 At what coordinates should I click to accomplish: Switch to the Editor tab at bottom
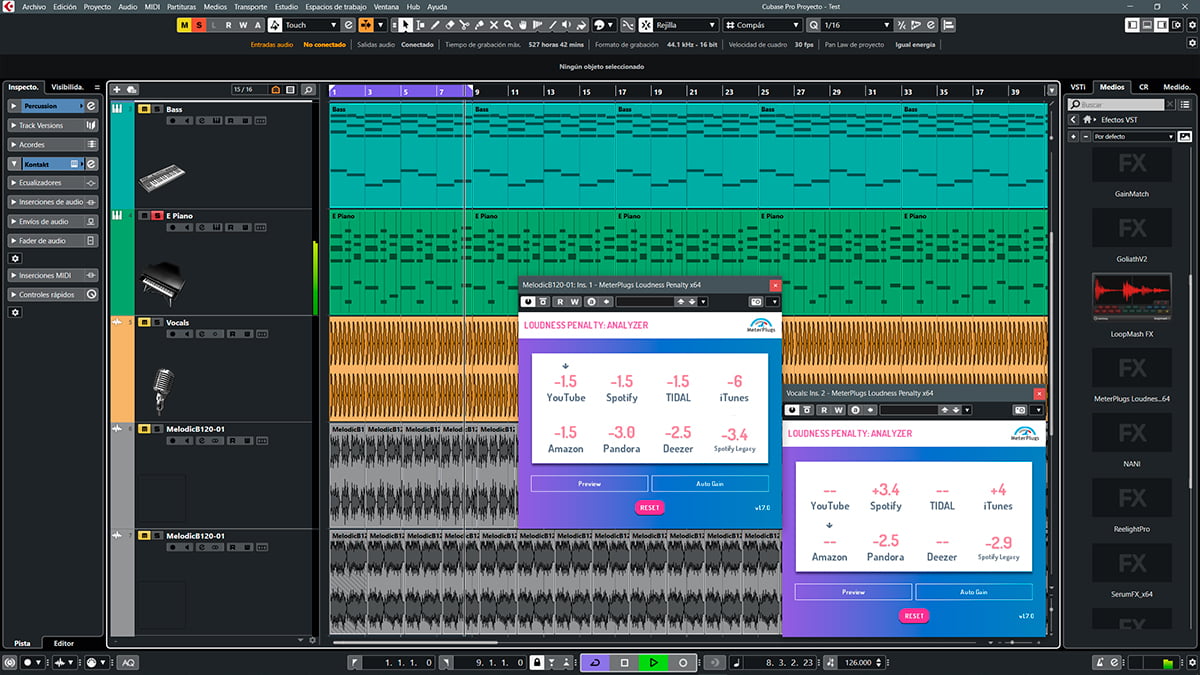point(63,643)
